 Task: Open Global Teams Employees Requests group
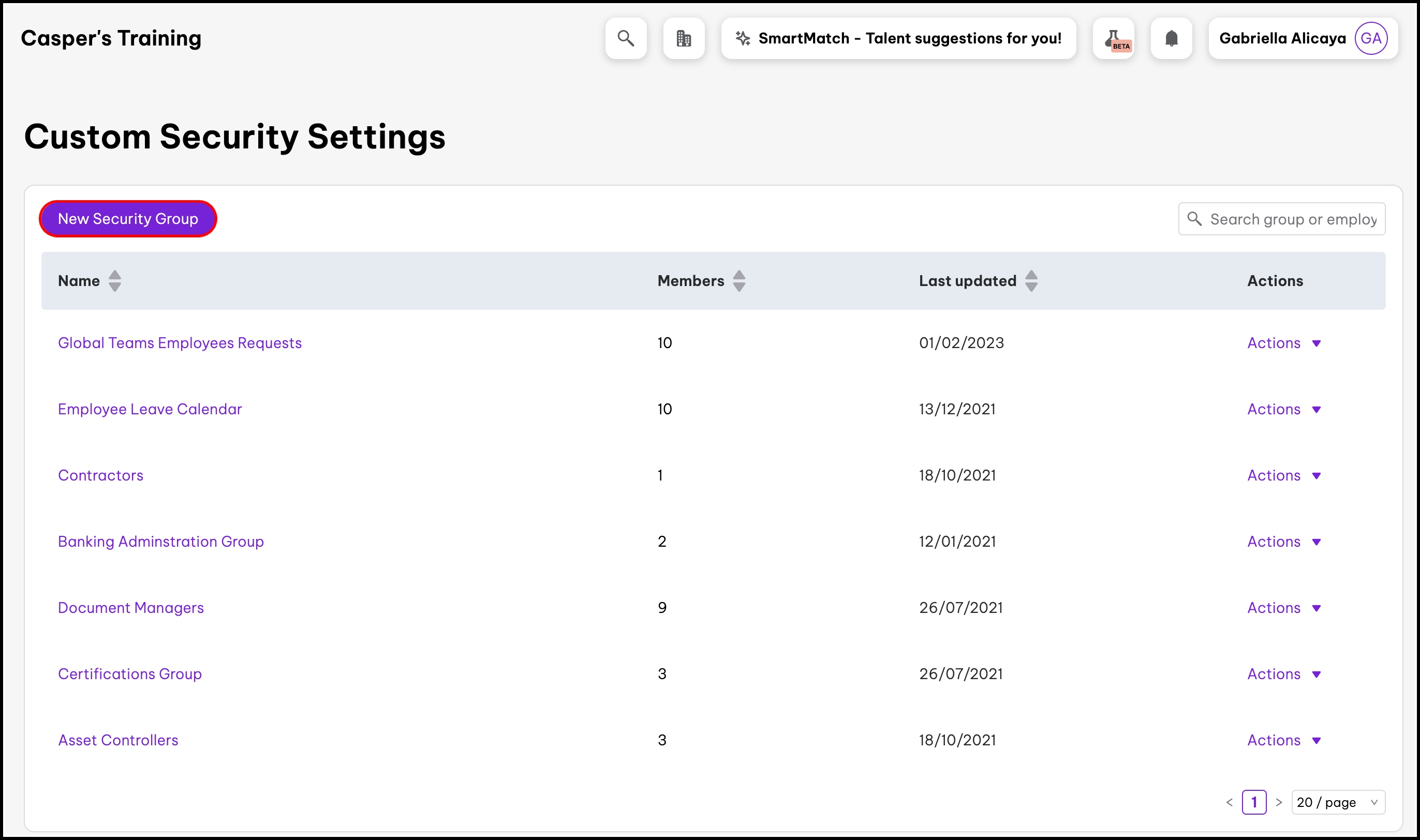(x=180, y=343)
